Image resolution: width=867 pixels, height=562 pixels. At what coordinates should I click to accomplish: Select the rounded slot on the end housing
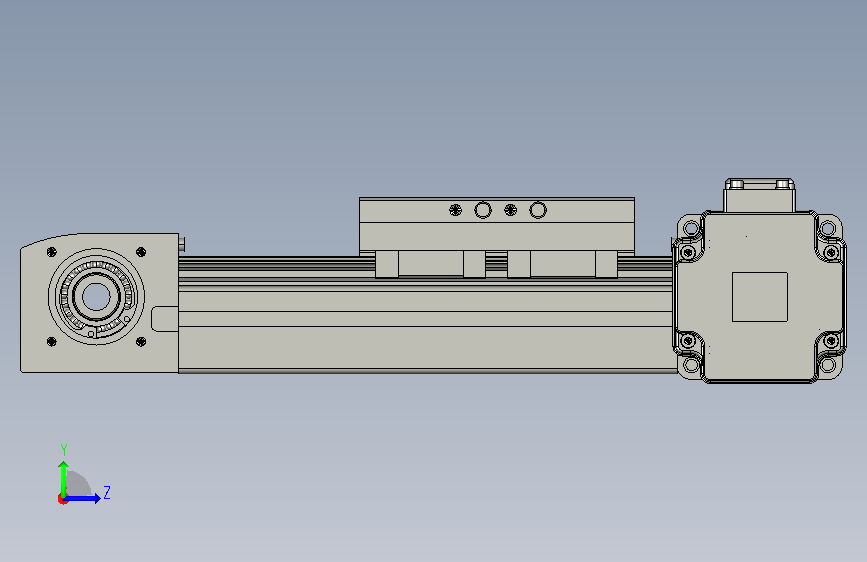tap(165, 319)
